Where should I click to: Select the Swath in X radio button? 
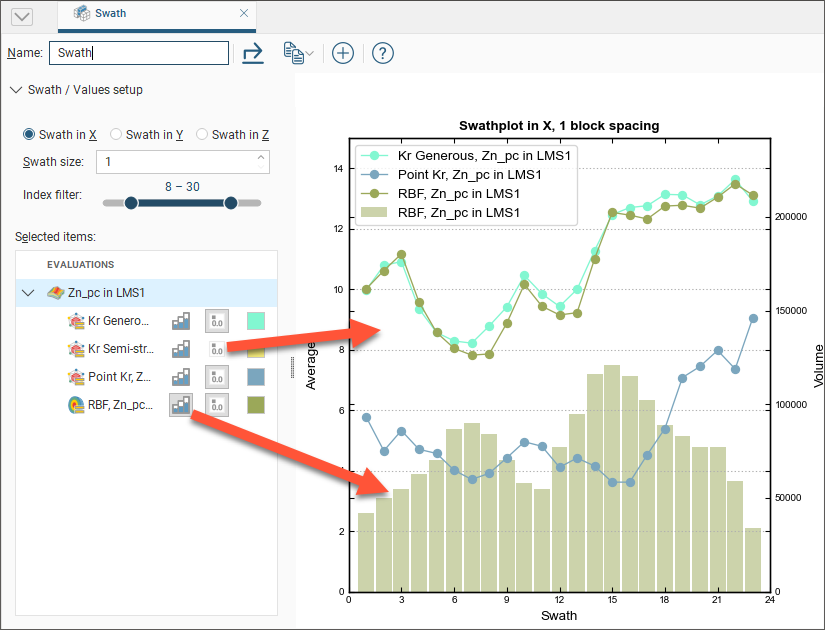[x=29, y=135]
